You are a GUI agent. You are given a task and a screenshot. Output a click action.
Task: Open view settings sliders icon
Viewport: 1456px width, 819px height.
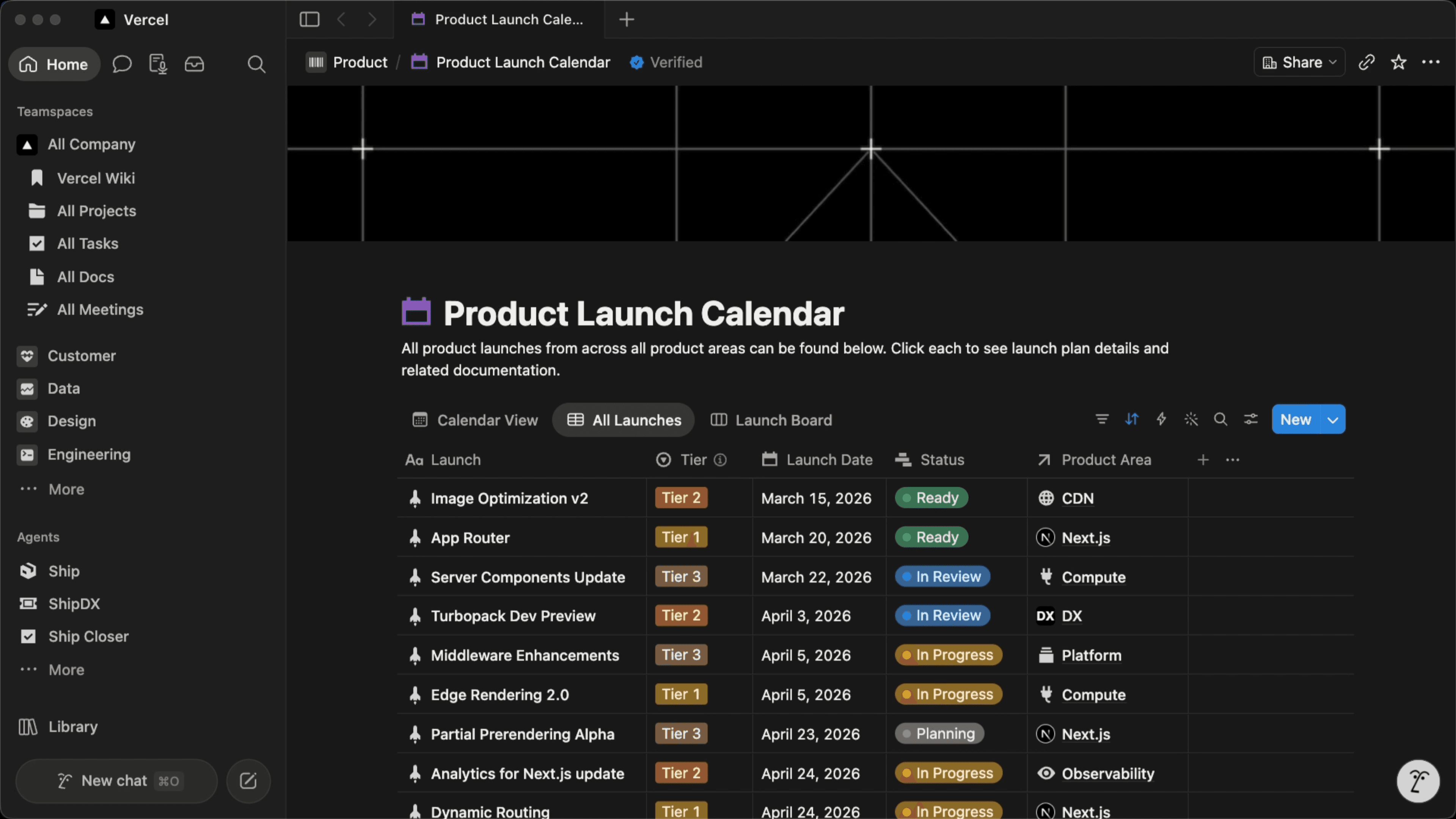[1250, 419]
